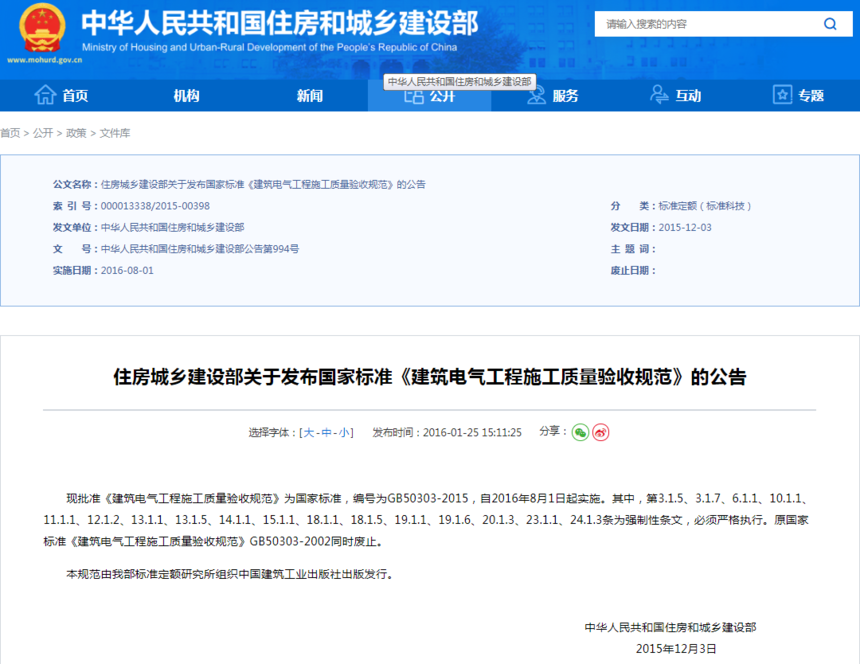This screenshot has width=860, height=664.
Task: Focus the search input field
Action: pyautogui.click(x=708, y=24)
